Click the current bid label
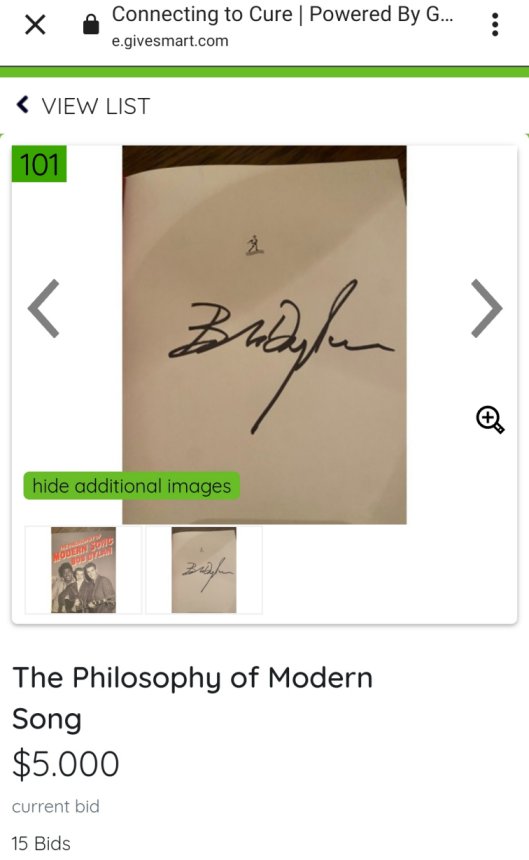 point(56,806)
